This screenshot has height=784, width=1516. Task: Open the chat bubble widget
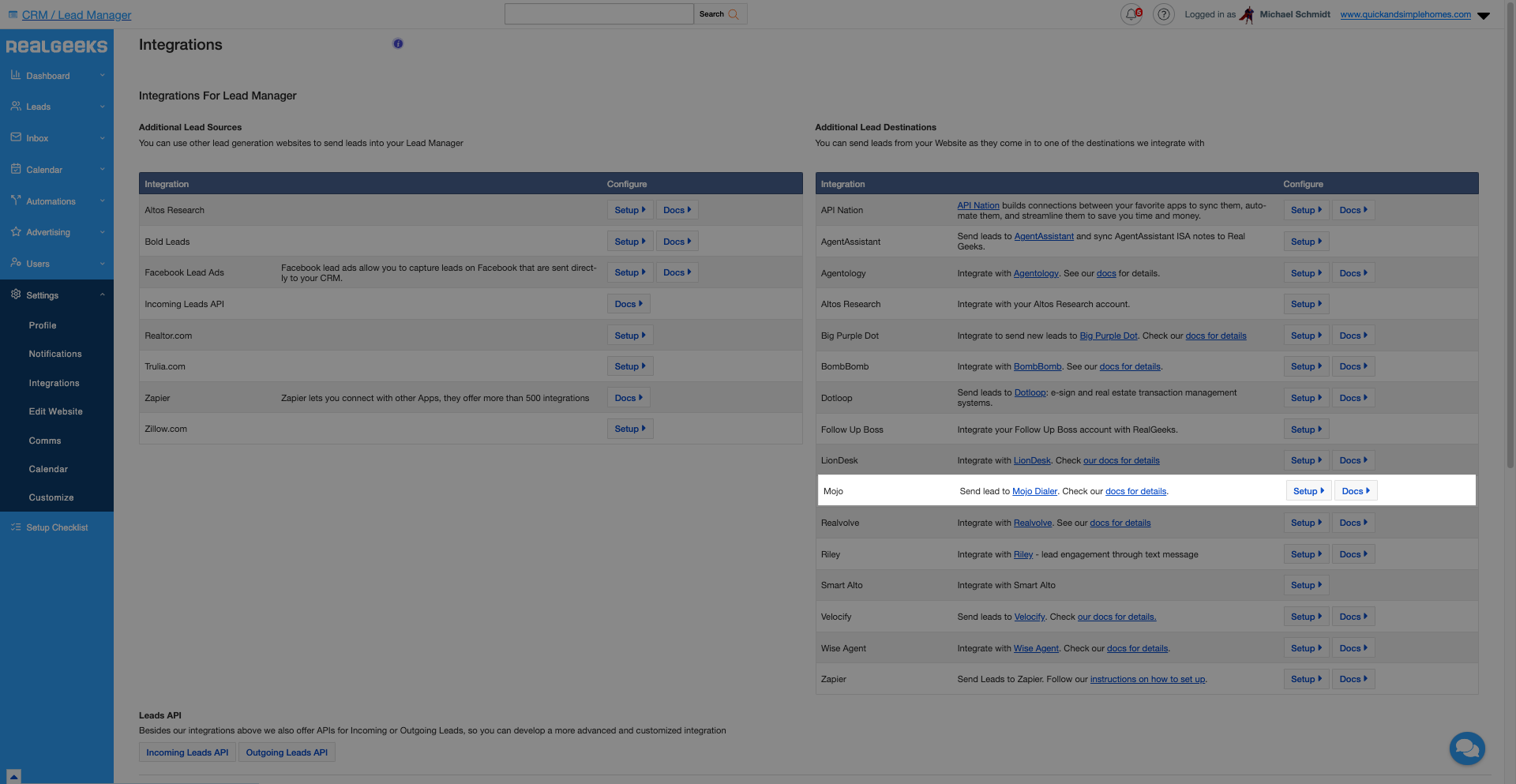pos(1467,747)
